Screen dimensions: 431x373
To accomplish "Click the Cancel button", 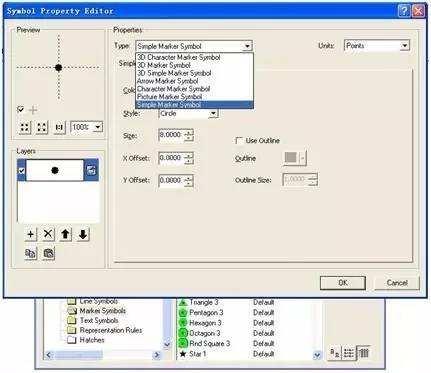I will click(x=397, y=283).
